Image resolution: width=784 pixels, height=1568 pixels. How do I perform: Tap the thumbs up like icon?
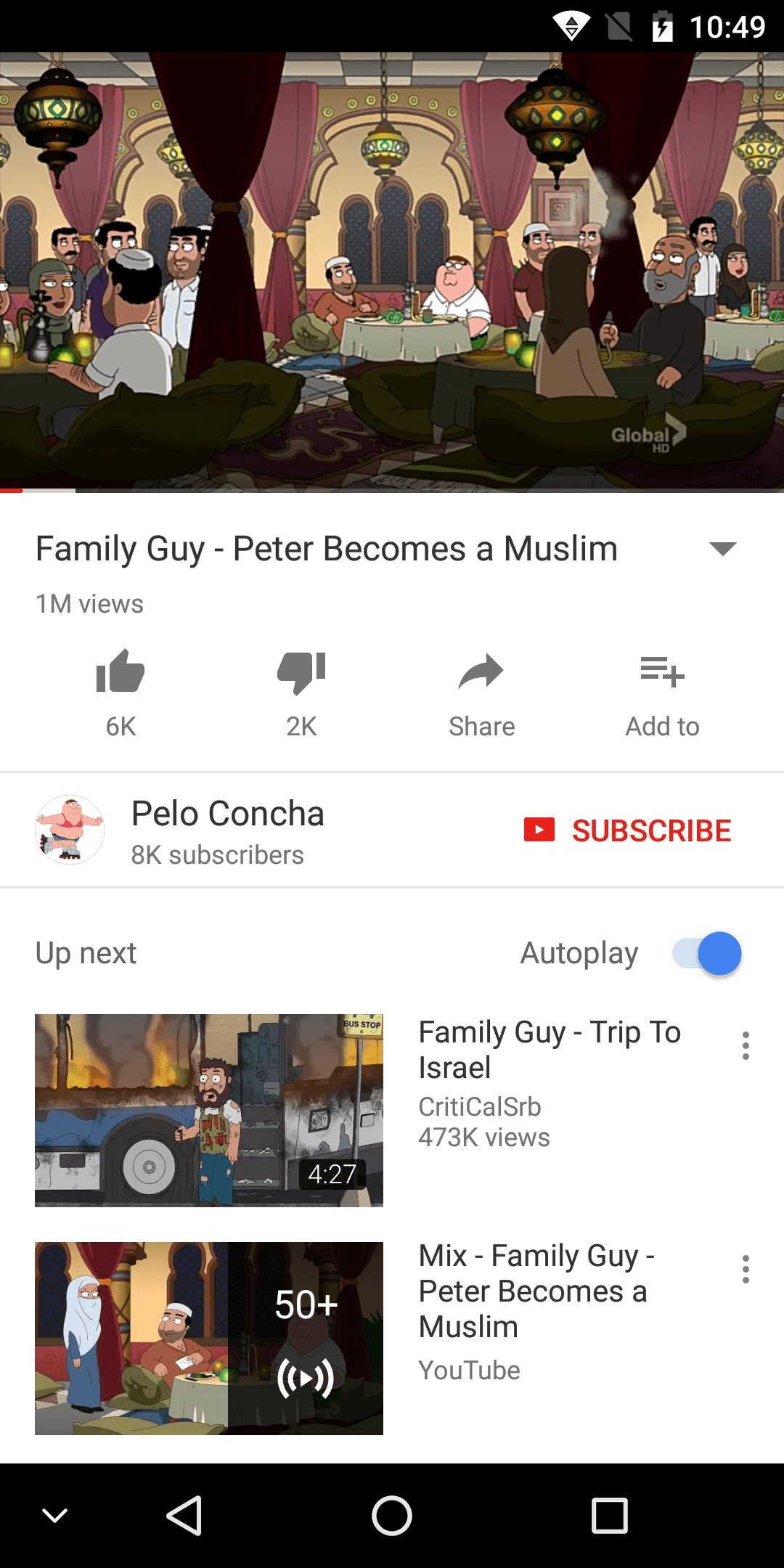pos(121,671)
